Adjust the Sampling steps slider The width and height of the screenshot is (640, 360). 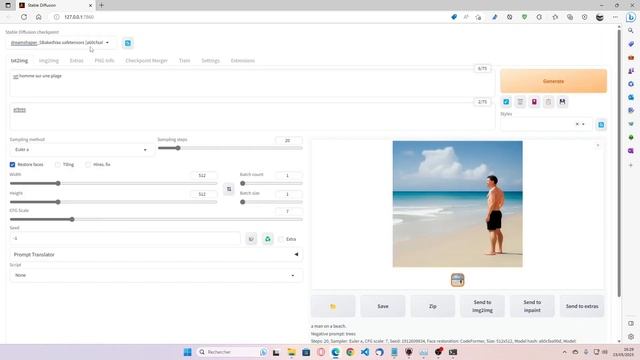(230, 148)
